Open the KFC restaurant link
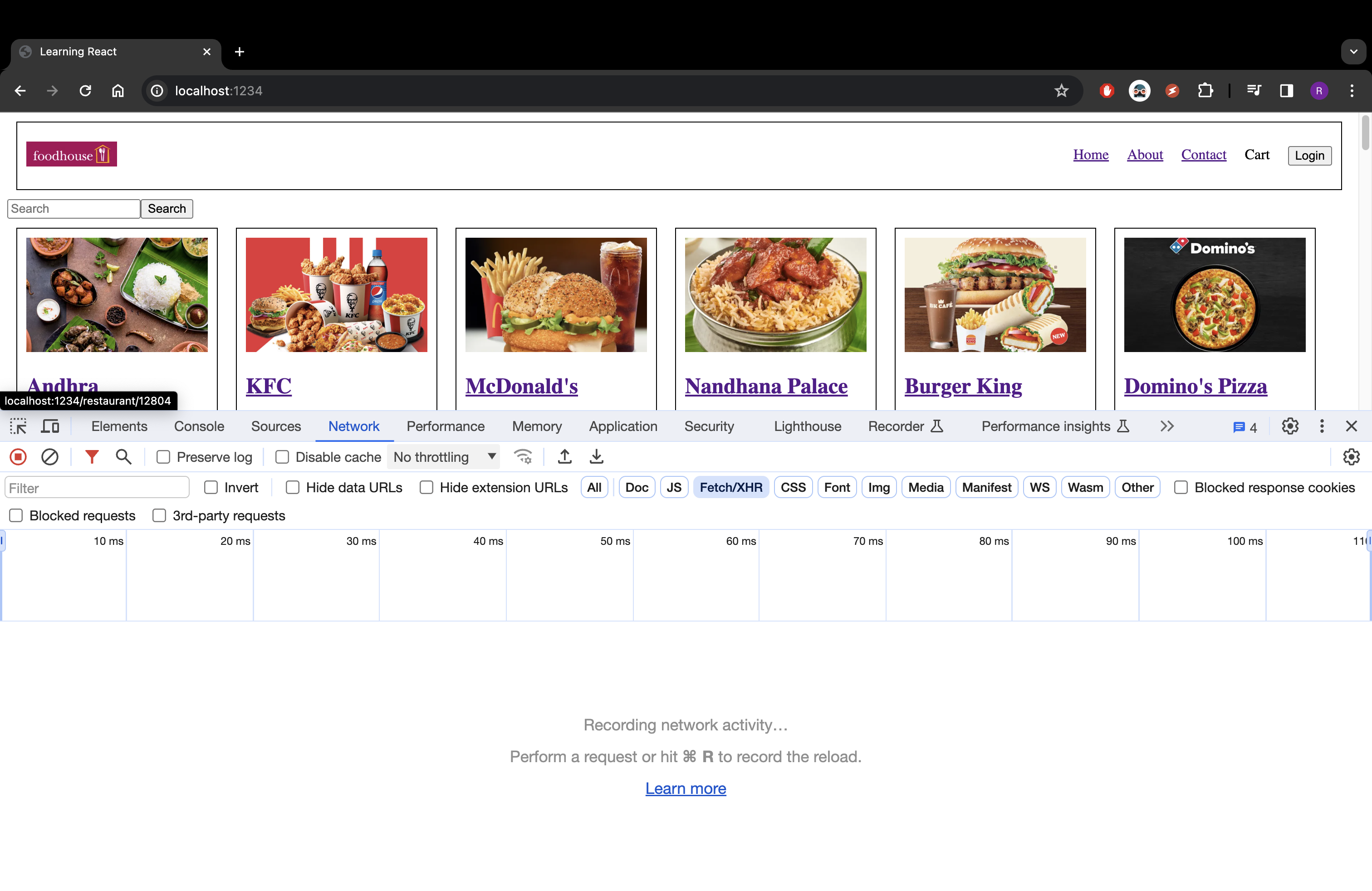Viewport: 1372px width, 891px height. tap(269, 386)
